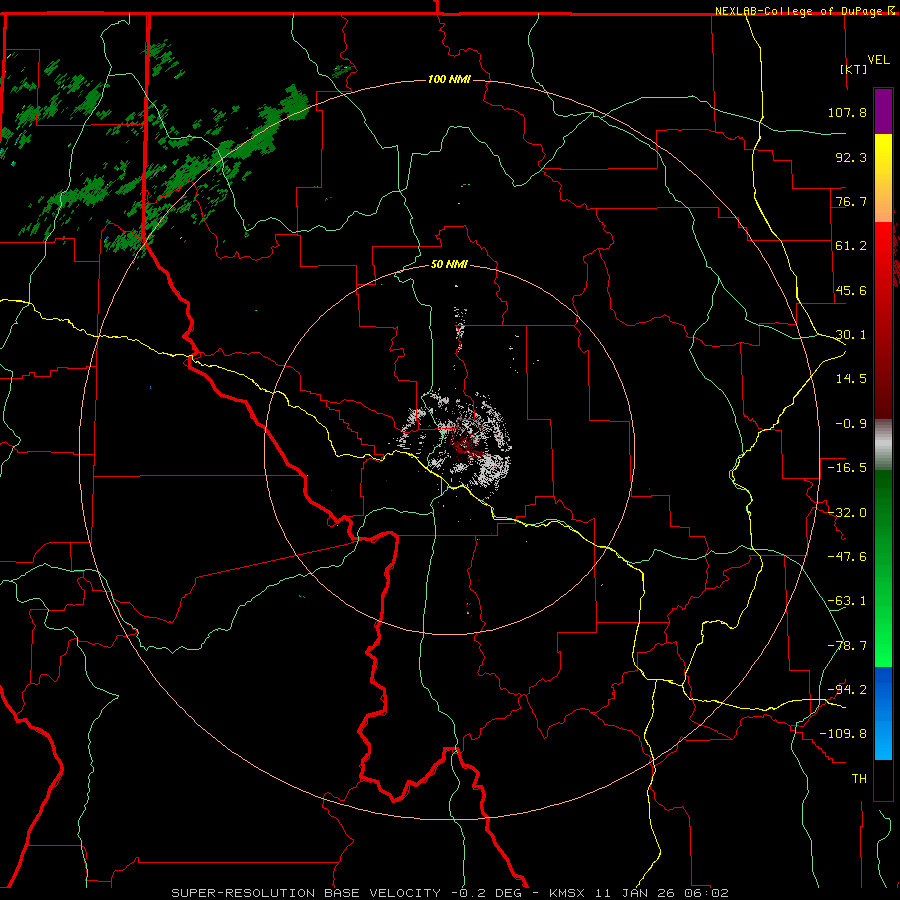Click the -94.2 legend value
Image resolution: width=900 pixels, height=900 pixels.
[x=847, y=690]
